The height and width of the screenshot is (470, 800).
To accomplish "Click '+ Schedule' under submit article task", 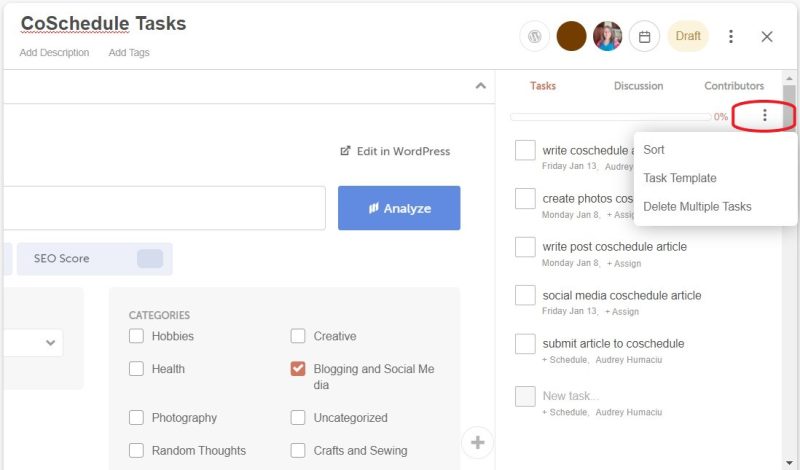I will tap(564, 360).
